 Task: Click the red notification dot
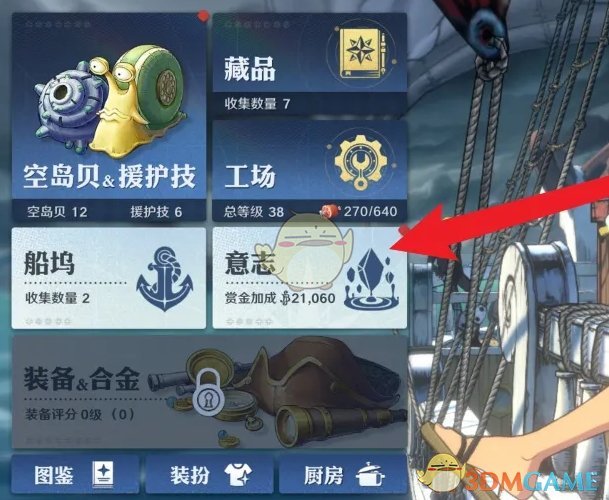pyautogui.click(x=203, y=16)
